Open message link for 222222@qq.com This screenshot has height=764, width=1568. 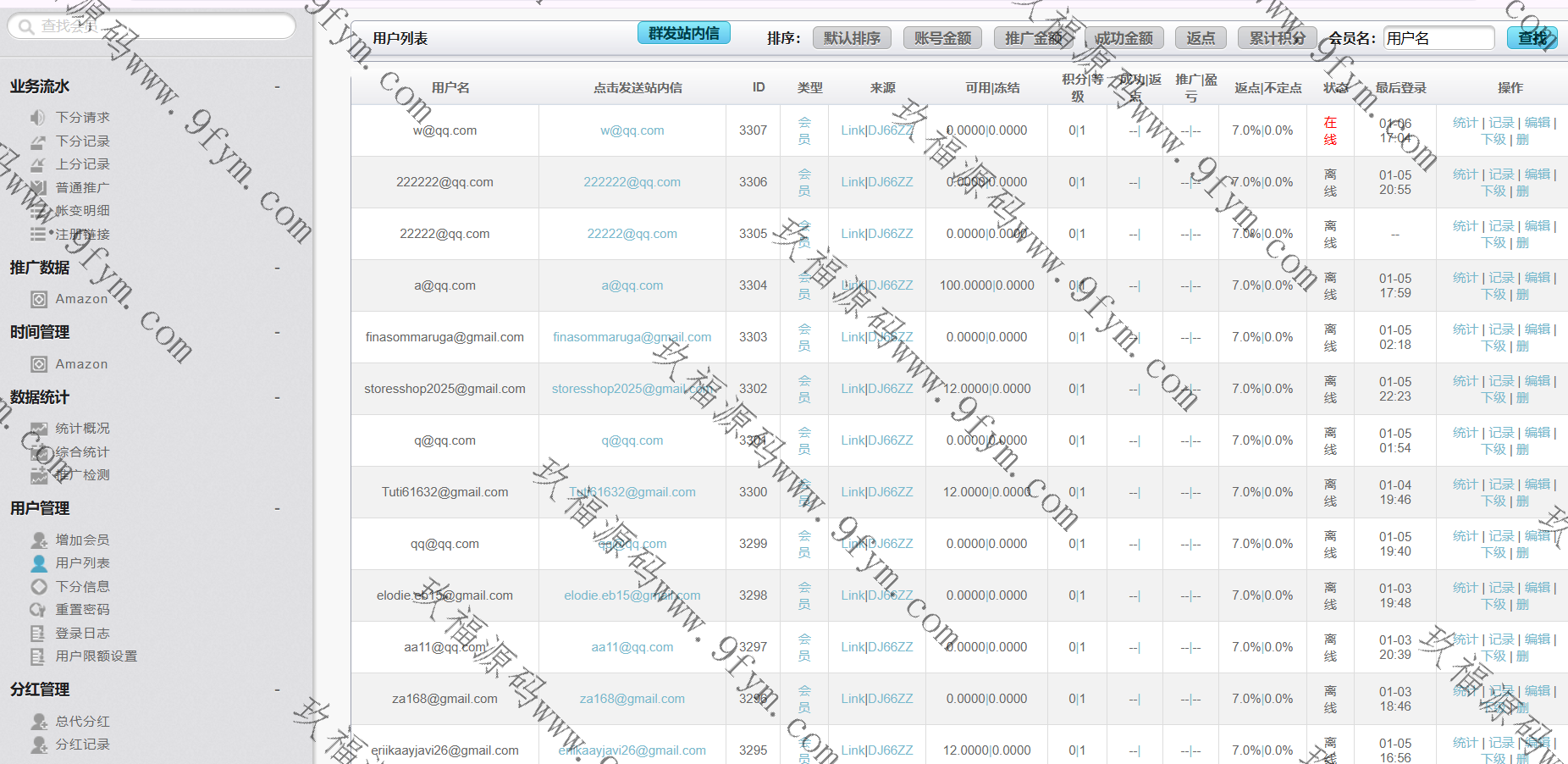coord(632,182)
